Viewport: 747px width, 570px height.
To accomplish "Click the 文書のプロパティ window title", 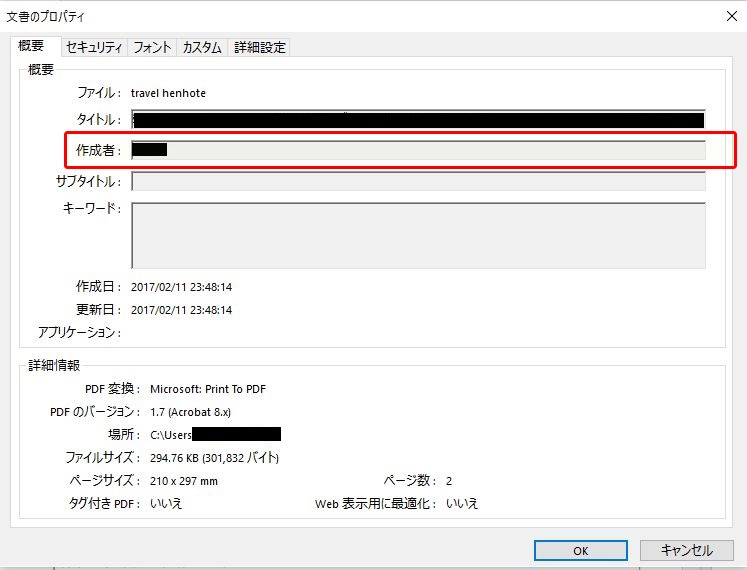I will 45,17.
